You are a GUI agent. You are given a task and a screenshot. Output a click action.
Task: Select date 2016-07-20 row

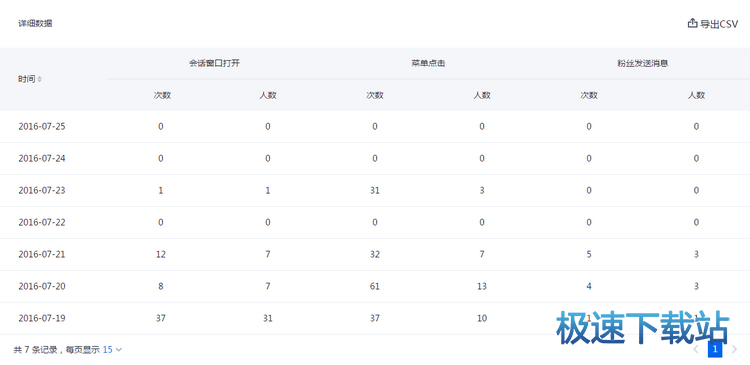point(375,287)
